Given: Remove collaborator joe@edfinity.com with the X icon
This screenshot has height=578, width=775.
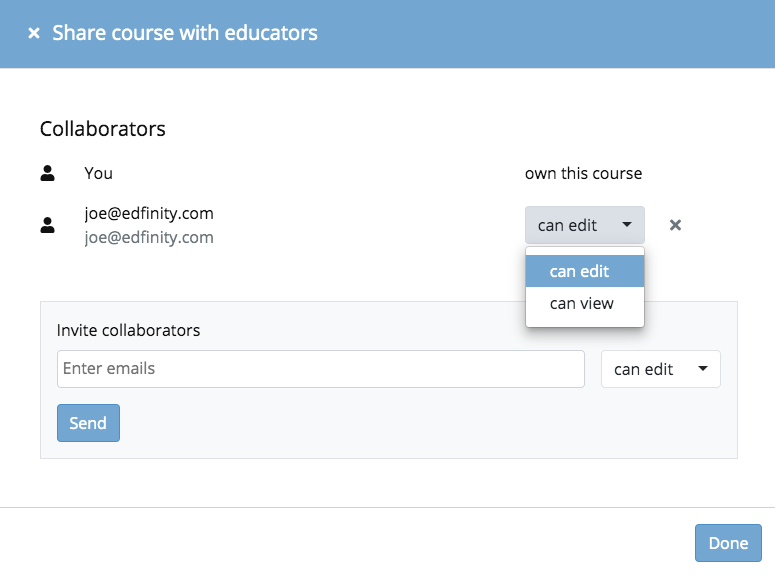Looking at the screenshot, I should (x=675, y=225).
